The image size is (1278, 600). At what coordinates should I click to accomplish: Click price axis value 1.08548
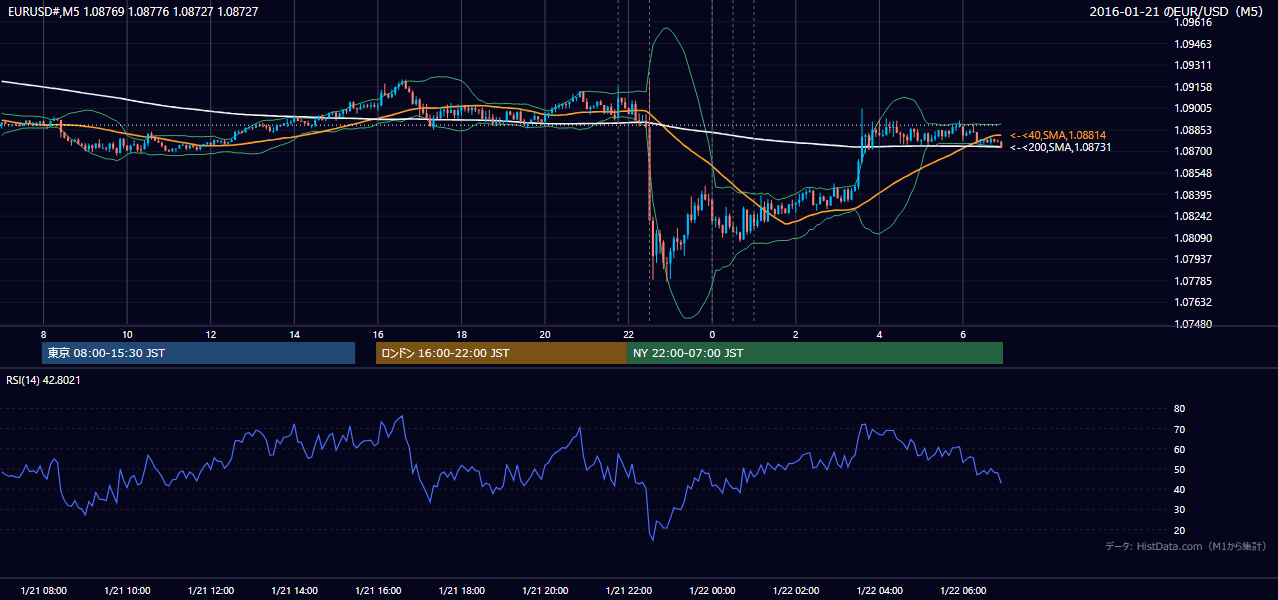tap(1192, 173)
